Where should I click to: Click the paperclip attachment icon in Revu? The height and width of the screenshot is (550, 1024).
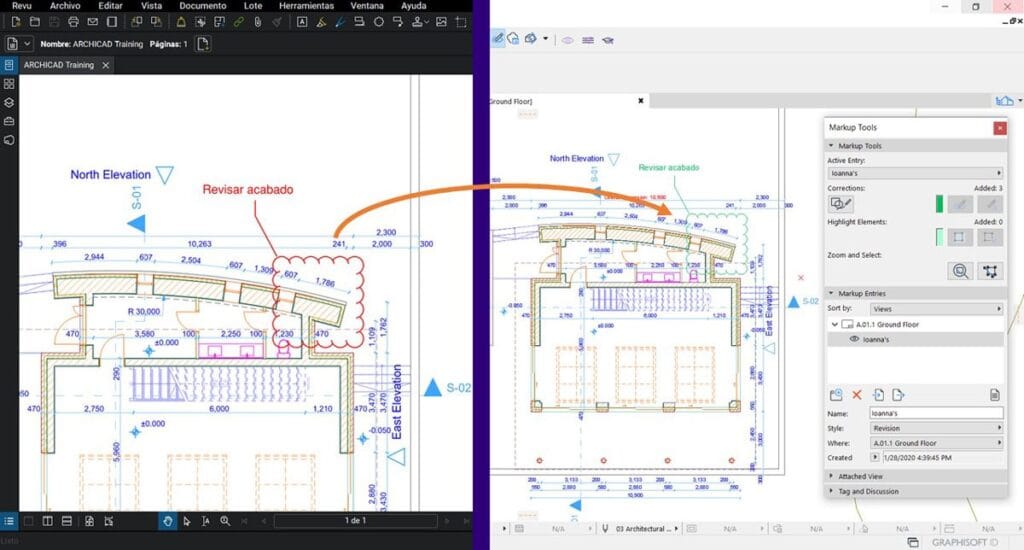258,22
